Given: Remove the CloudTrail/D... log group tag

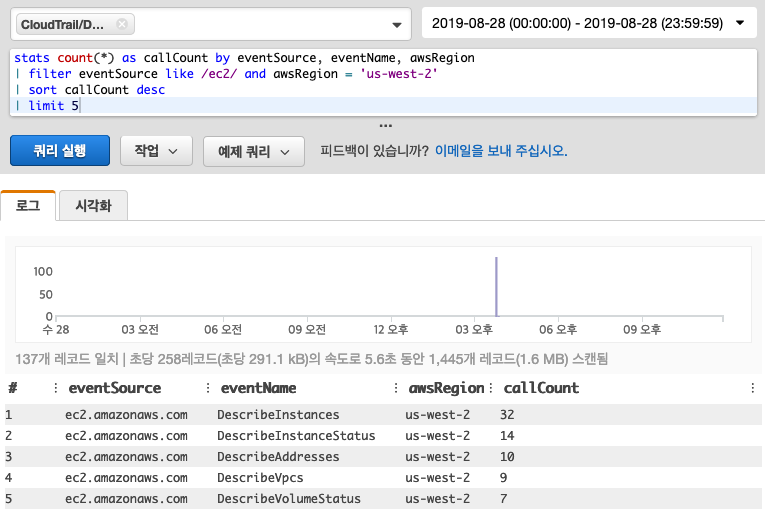Looking at the screenshot, I should (x=122, y=24).
